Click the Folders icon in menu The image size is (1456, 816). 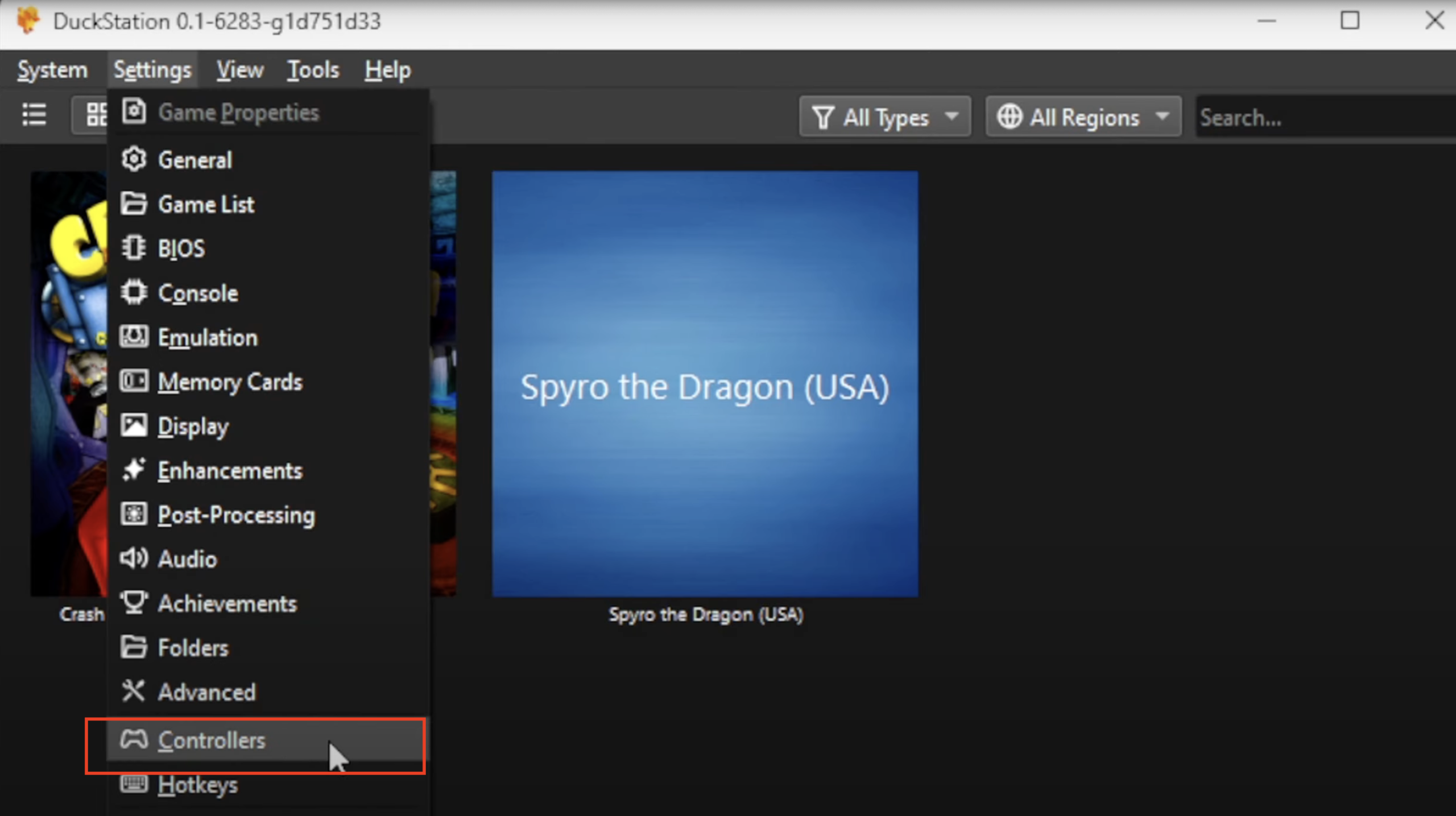pyautogui.click(x=134, y=647)
